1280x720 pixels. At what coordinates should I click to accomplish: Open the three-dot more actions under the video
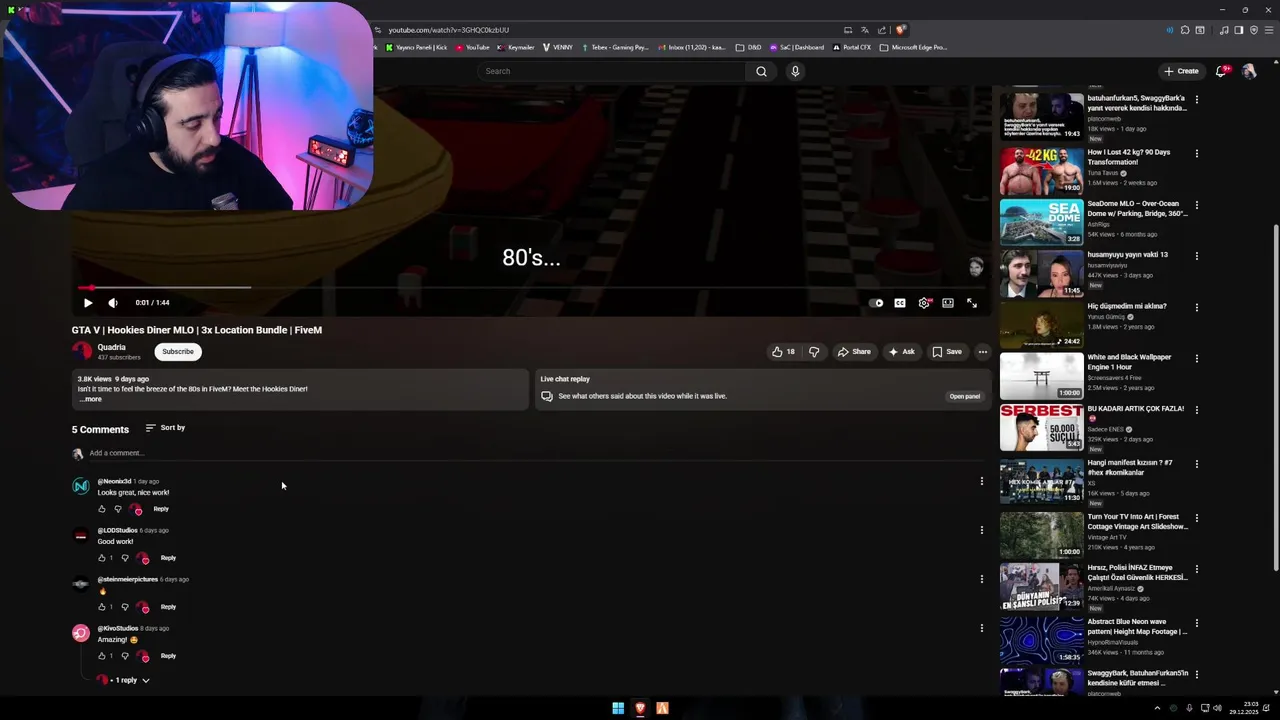click(x=983, y=352)
